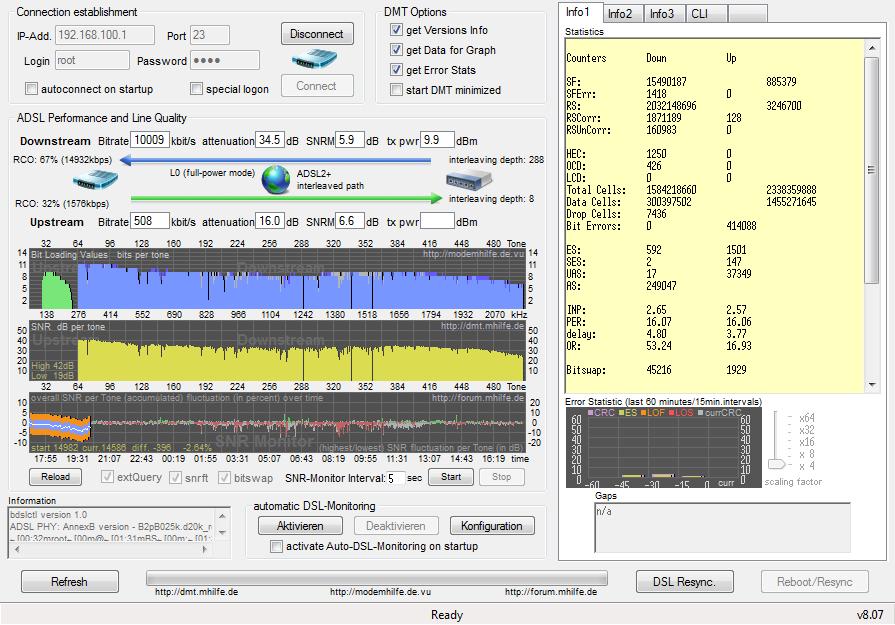The width and height of the screenshot is (895, 625).
Task: Click the DSL Resync. button
Action: point(684,582)
